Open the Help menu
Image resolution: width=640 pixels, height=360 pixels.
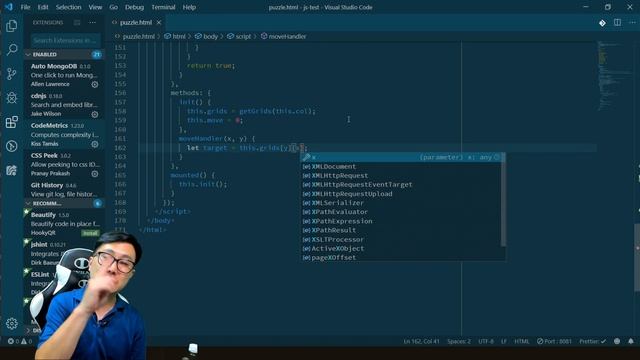coord(189,7)
